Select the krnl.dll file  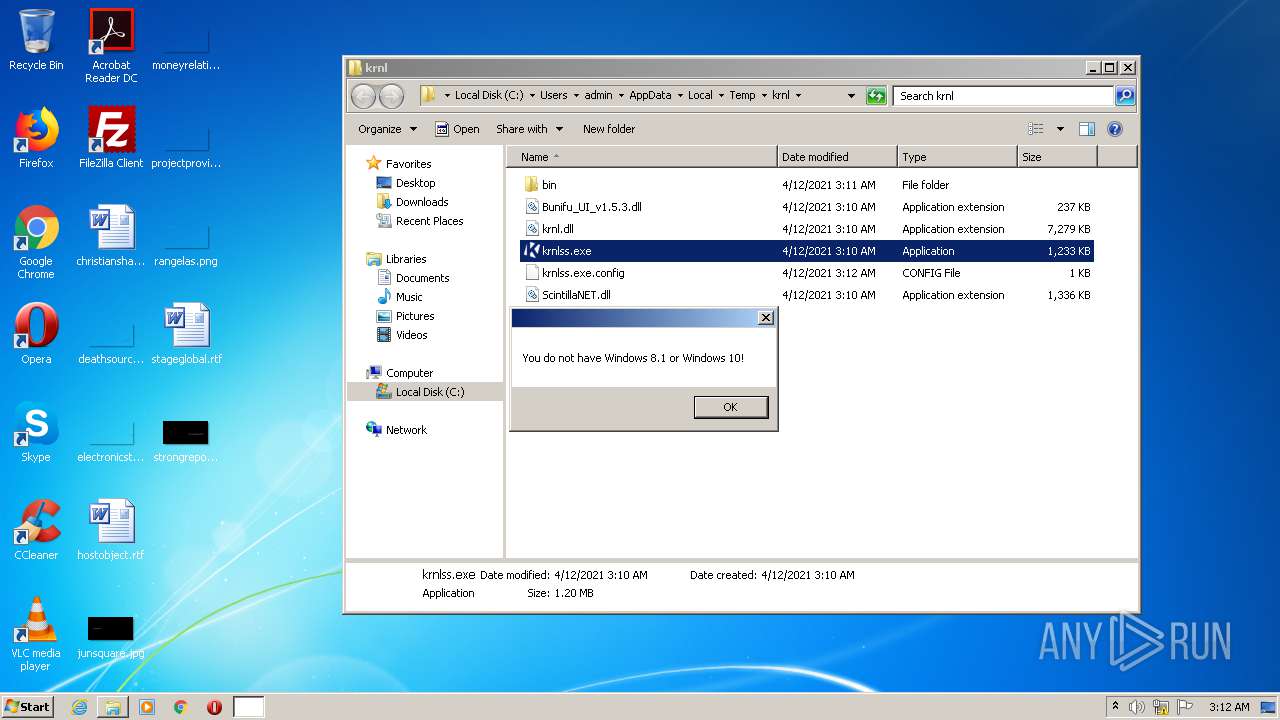[557, 229]
